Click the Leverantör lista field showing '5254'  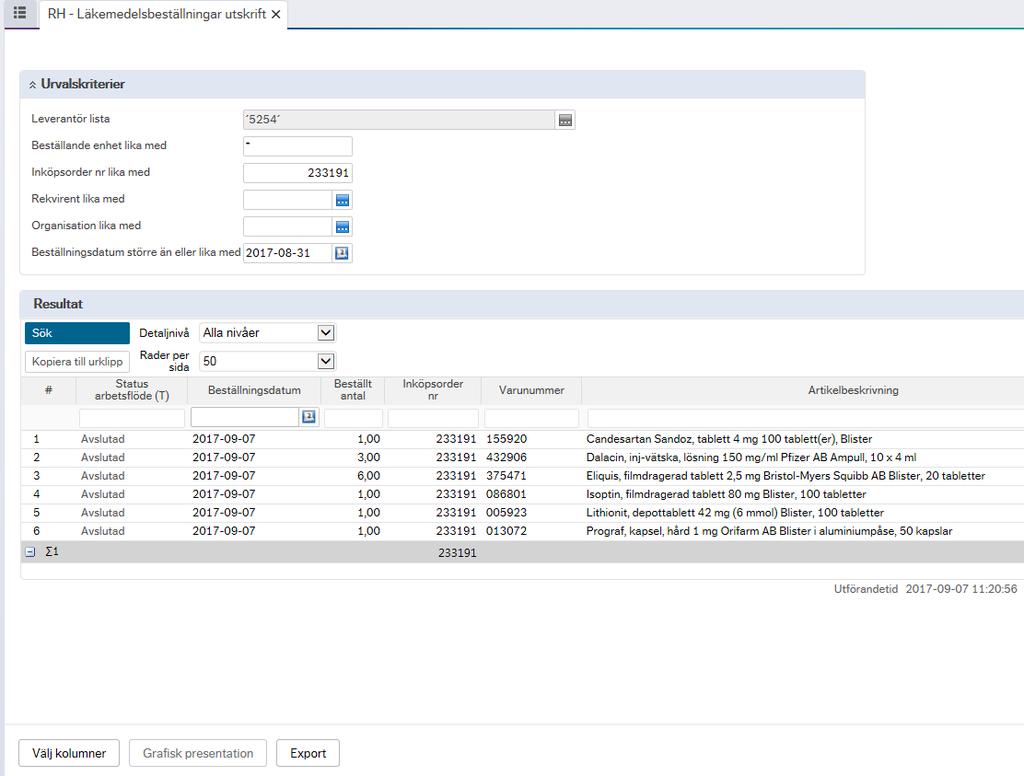click(399, 120)
